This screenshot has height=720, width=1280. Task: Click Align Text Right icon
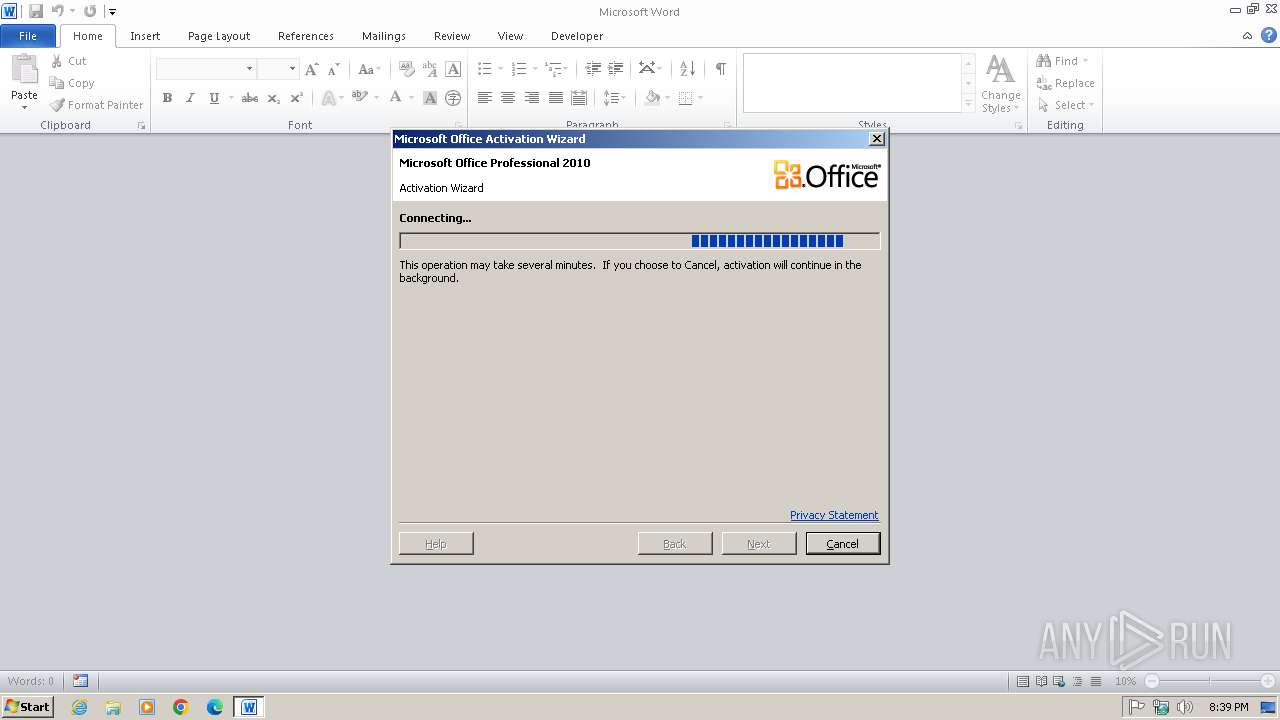[532, 98]
